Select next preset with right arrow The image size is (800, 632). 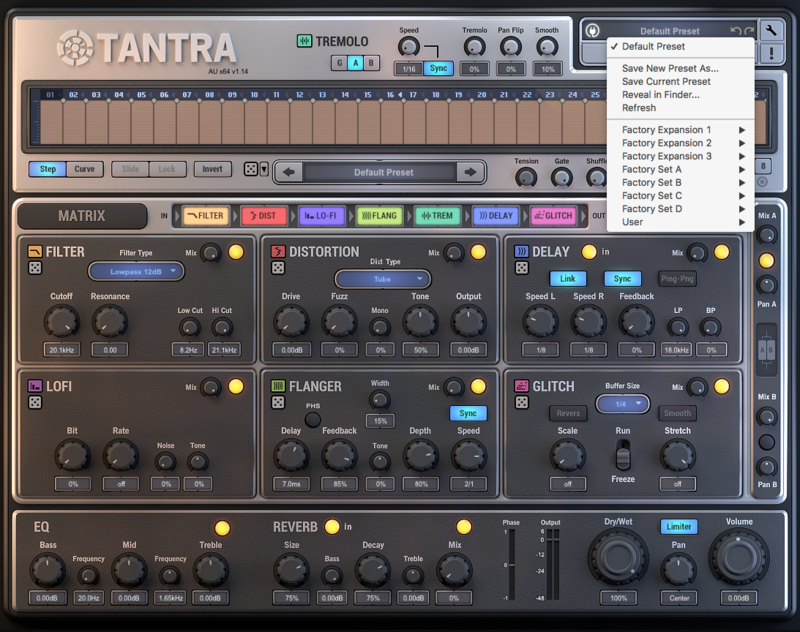(x=469, y=172)
